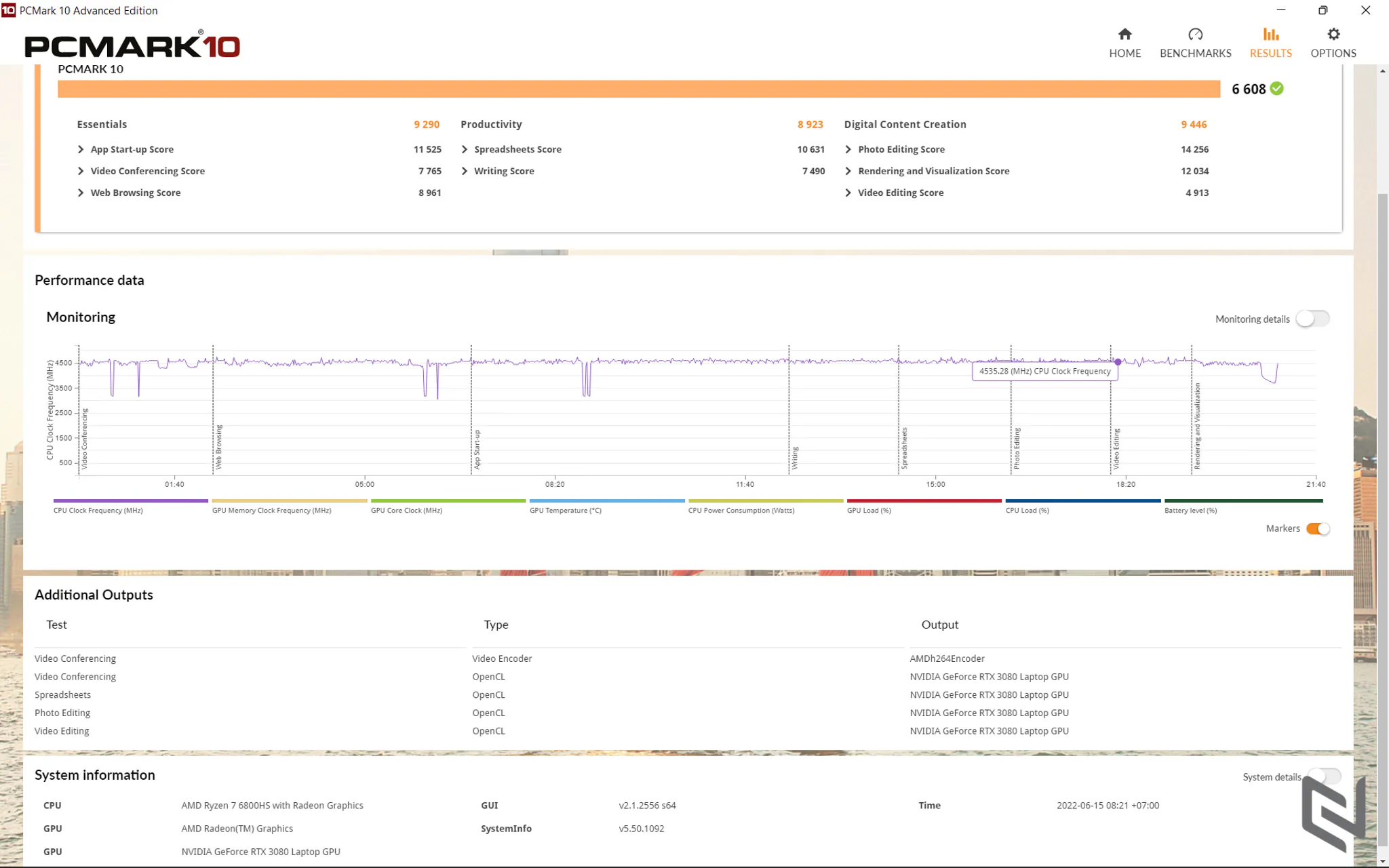Click the scrollbar up arrow
1389x868 pixels.
click(1382, 71)
